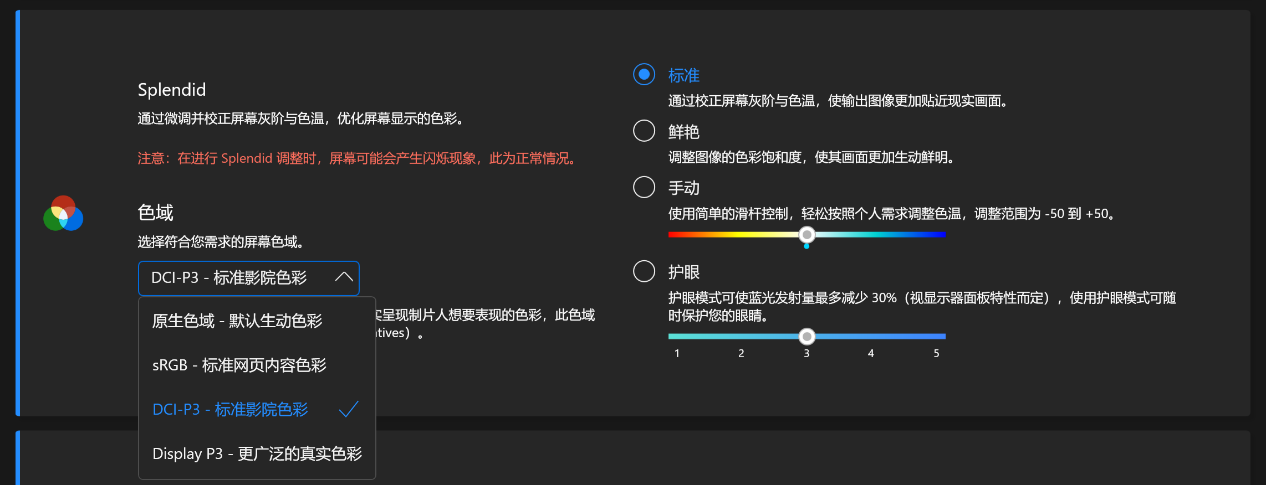The width and height of the screenshot is (1266, 485).
Task: Pick Display P3 - 更广泛的真实色彩 option
Action: 257,453
